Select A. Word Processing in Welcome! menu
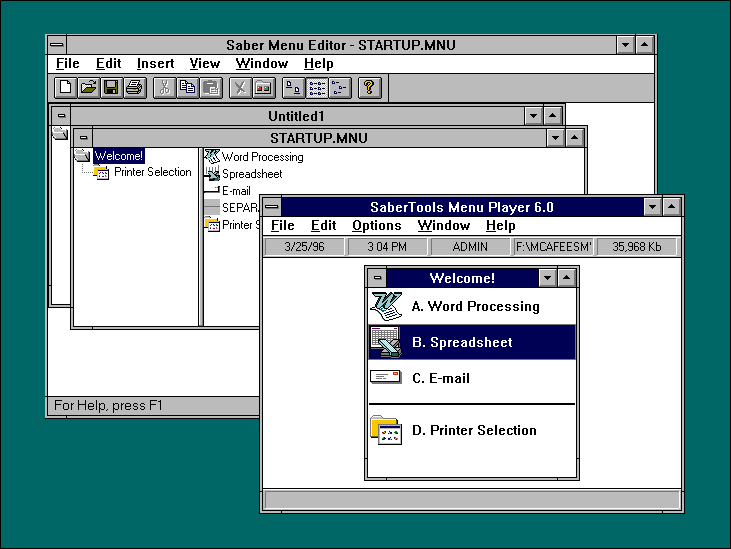The height and width of the screenshot is (549, 731). [472, 306]
